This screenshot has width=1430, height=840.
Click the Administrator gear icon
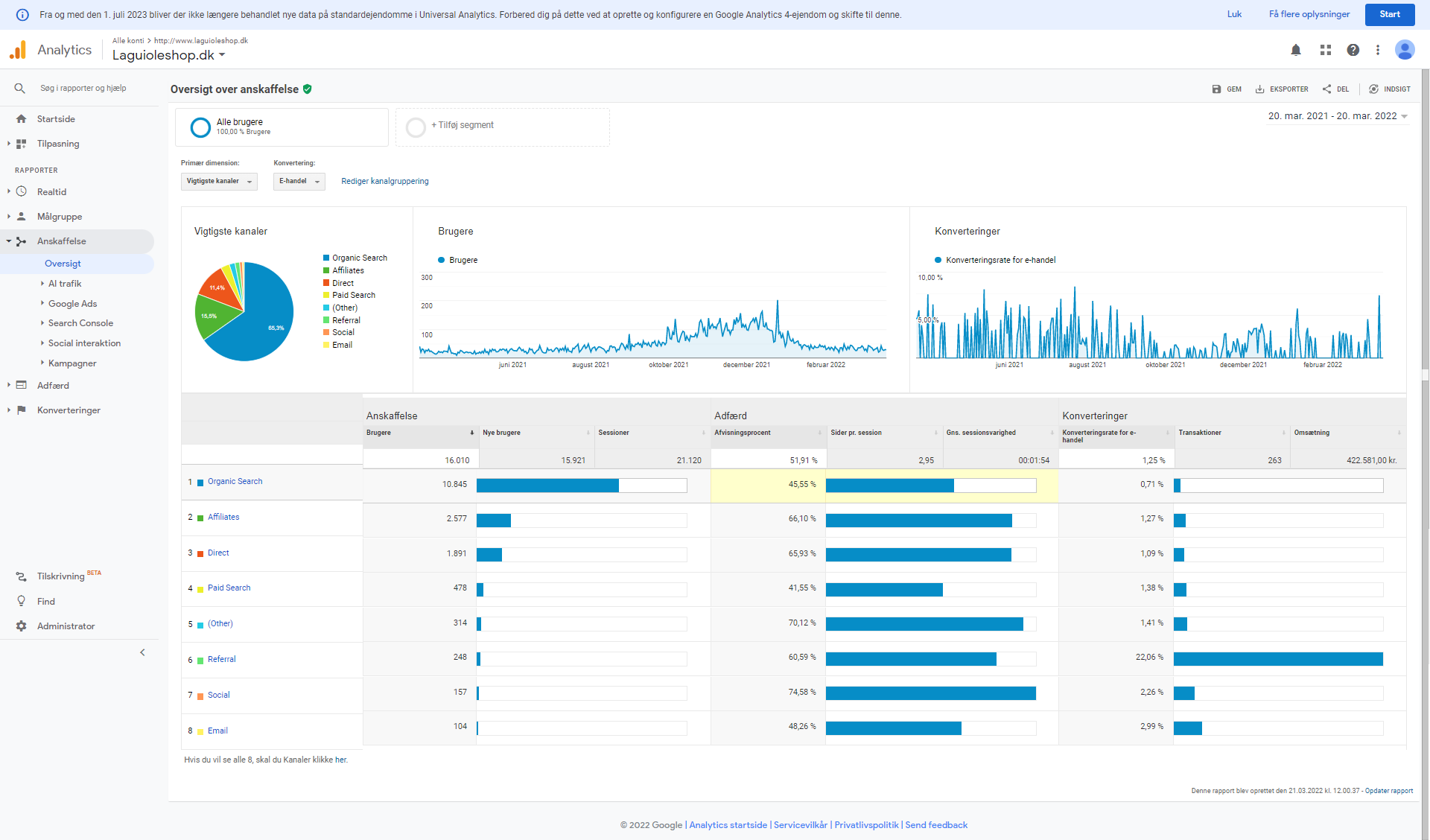coord(22,626)
